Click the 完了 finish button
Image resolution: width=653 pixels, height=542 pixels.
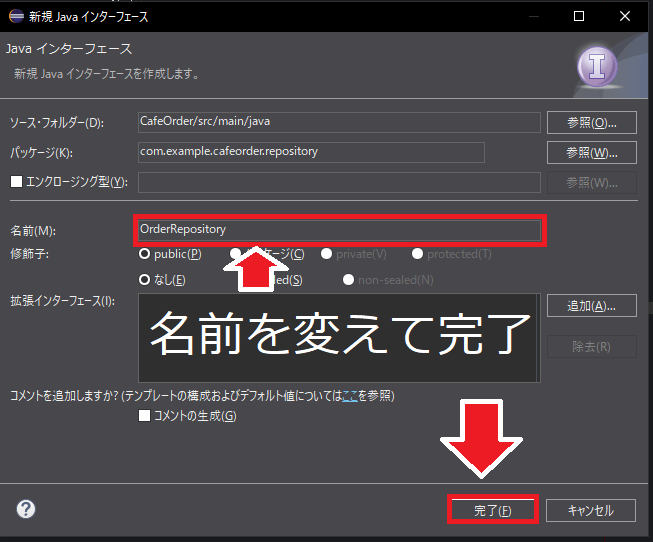[x=492, y=510]
